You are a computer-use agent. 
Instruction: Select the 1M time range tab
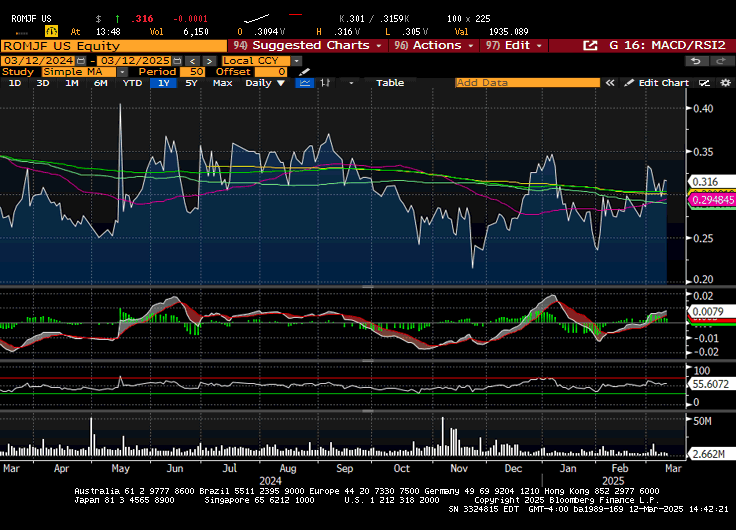pyautogui.click(x=71, y=83)
